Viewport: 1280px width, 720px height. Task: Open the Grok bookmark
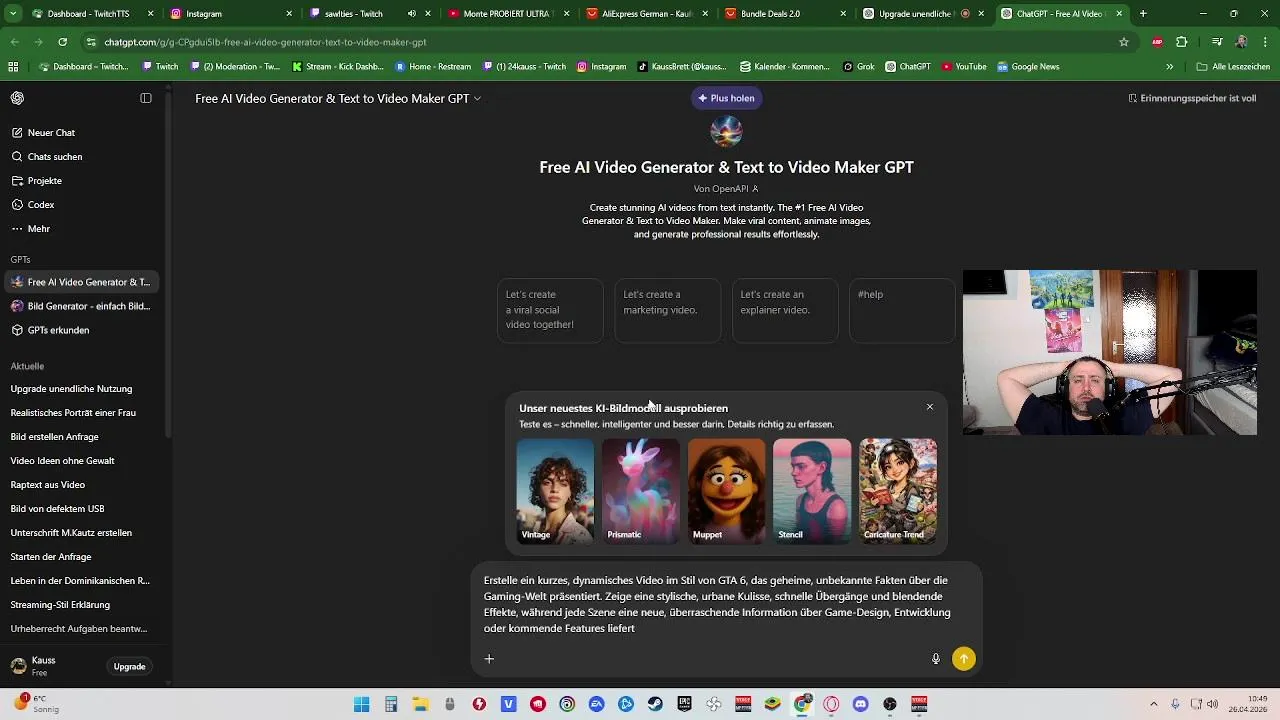(x=858, y=67)
